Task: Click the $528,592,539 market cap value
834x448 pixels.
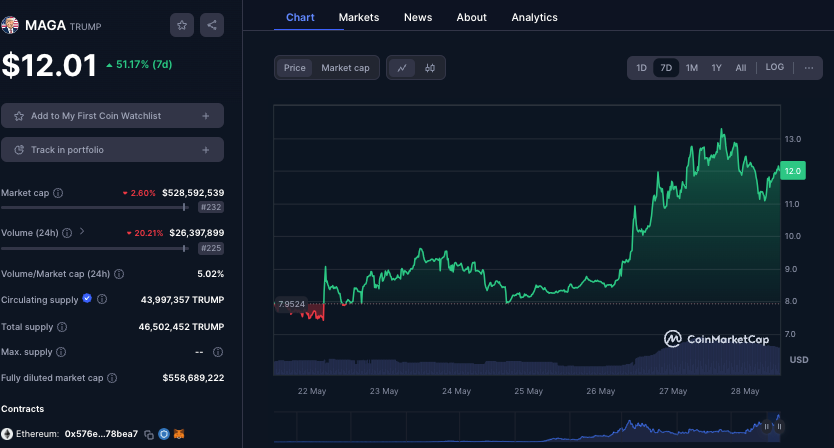Action: (x=193, y=193)
